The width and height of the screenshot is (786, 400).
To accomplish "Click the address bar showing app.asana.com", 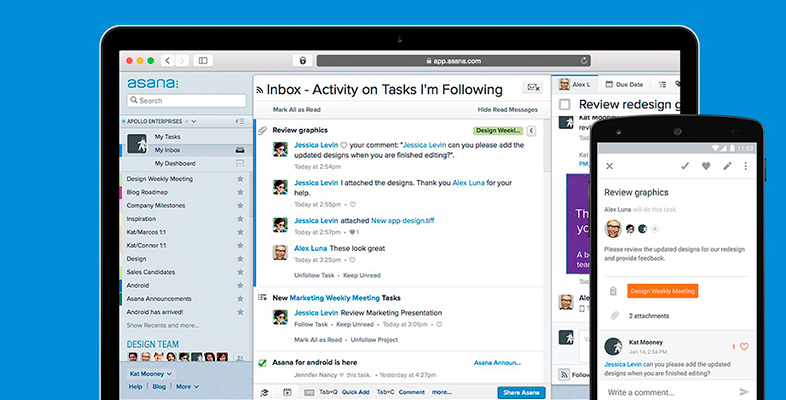I will click(x=453, y=61).
